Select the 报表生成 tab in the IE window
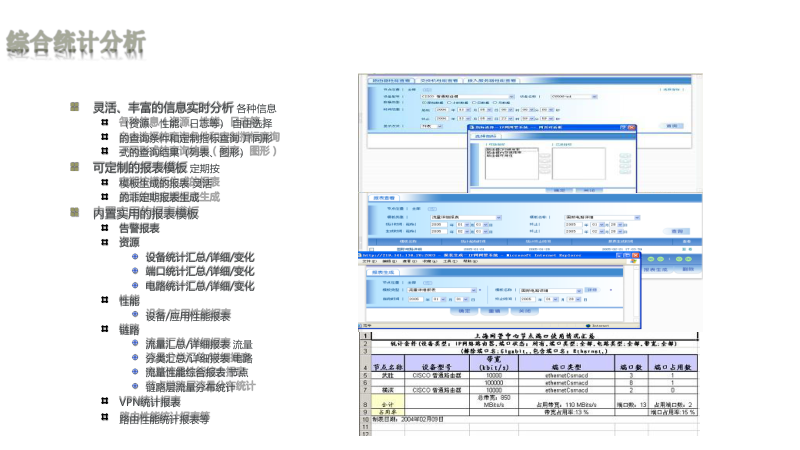Screen dimensions: 800x450 tap(383, 272)
